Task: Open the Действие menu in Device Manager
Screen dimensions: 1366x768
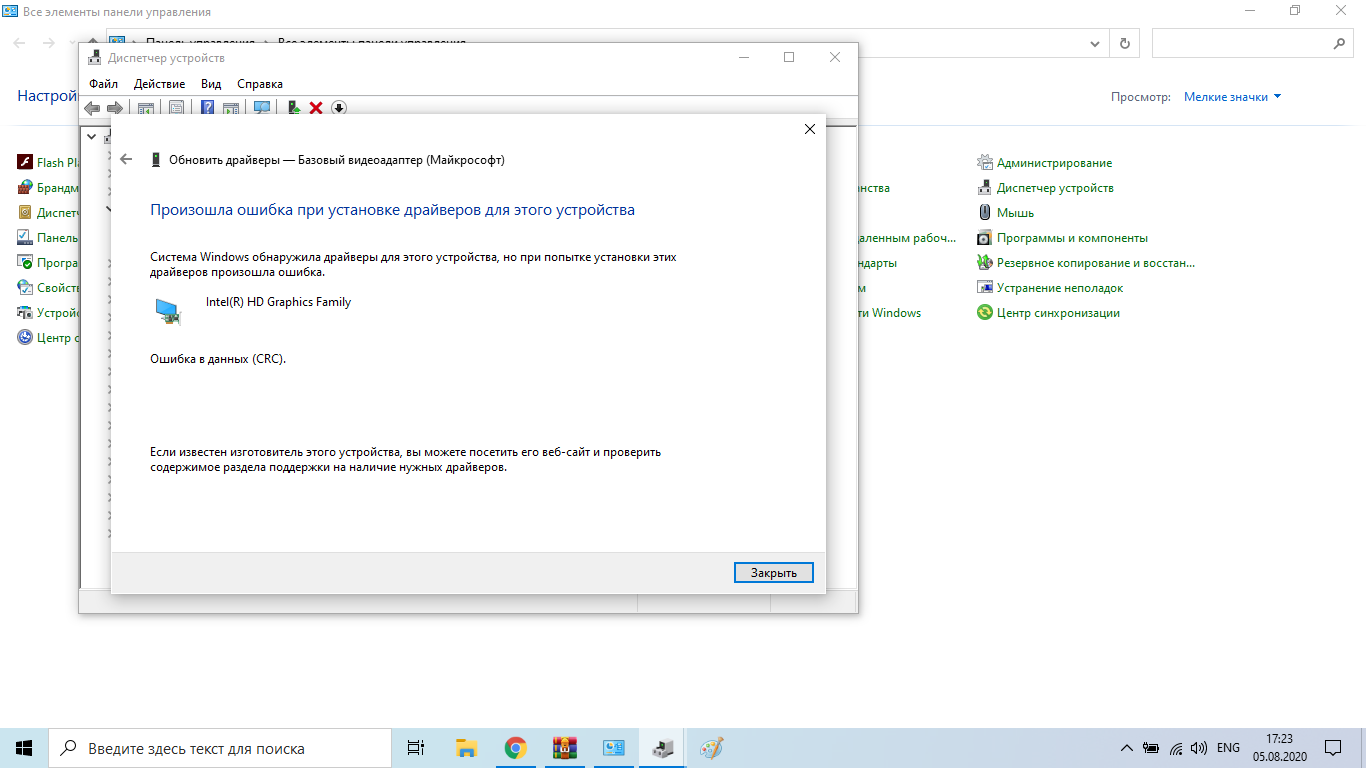Action: [159, 84]
